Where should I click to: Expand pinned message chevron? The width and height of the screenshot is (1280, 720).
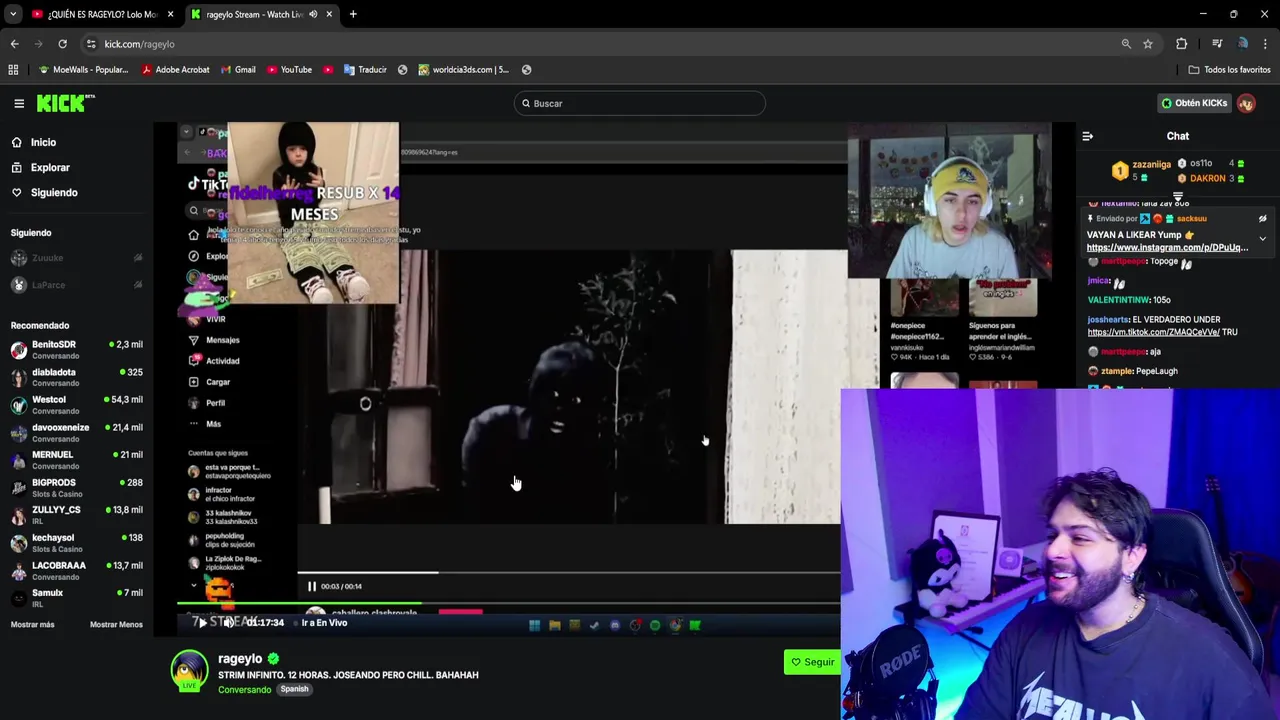click(1262, 239)
